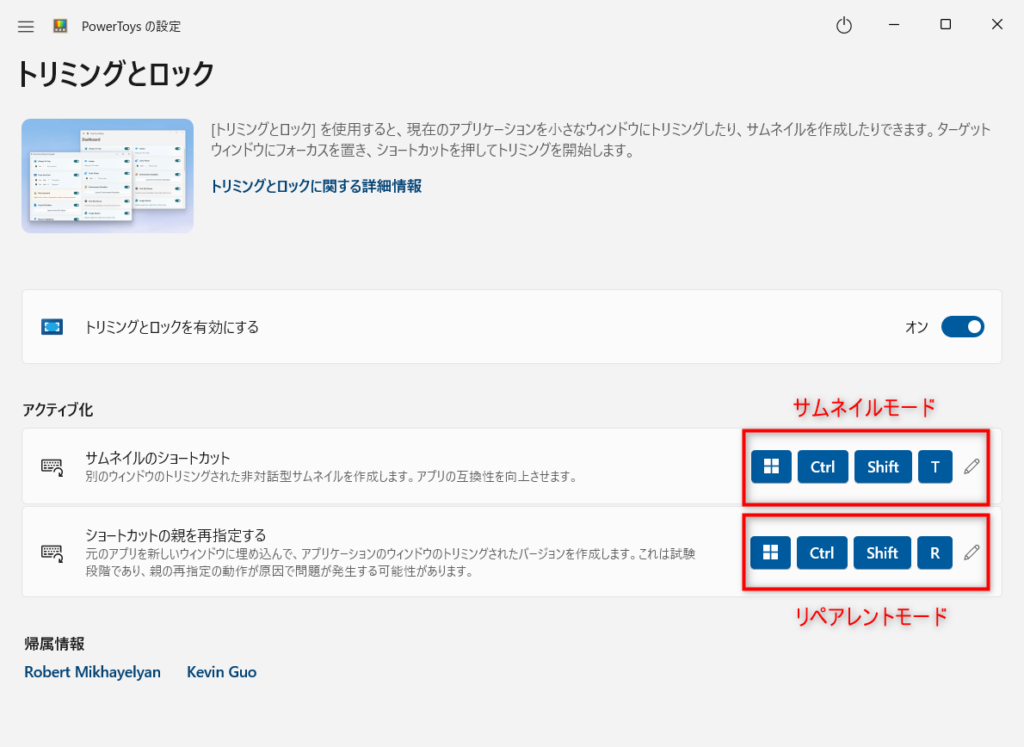Click keyboard icon beside サムネイルのショートカット
1024x747 pixels.
coord(52,466)
